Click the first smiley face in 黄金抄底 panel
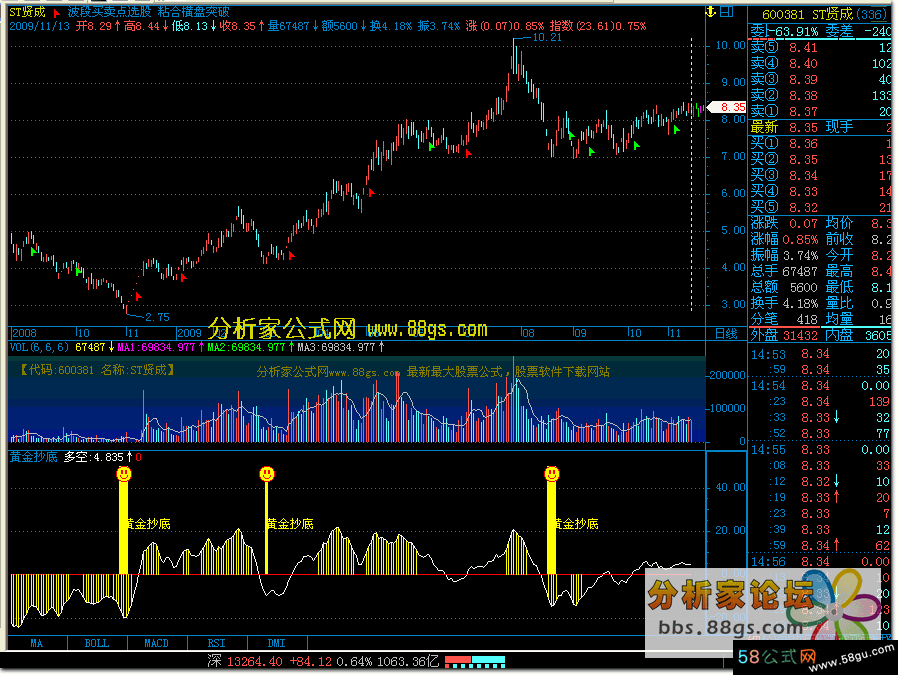 point(124,474)
